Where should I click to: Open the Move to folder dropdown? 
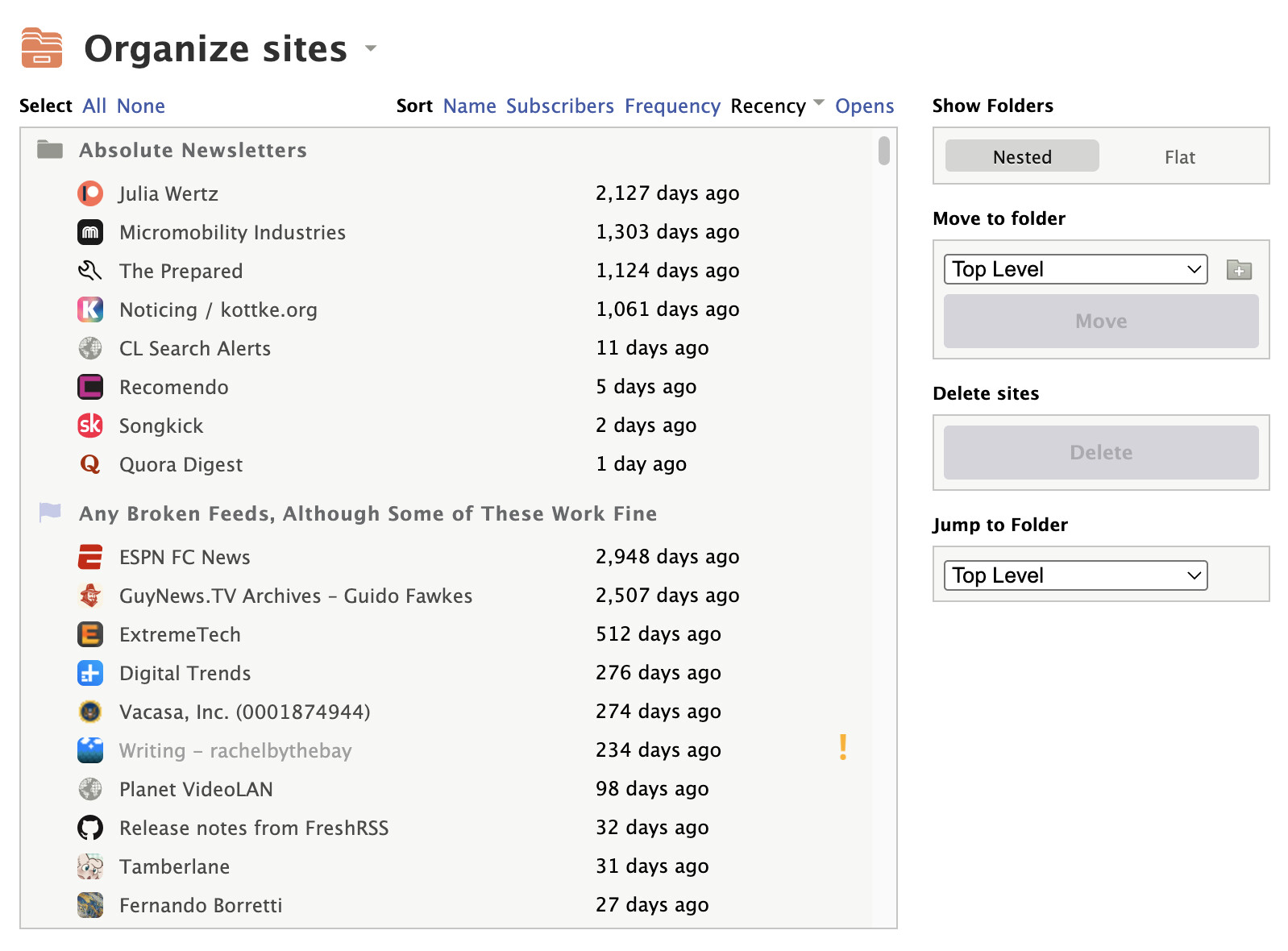(x=1075, y=269)
